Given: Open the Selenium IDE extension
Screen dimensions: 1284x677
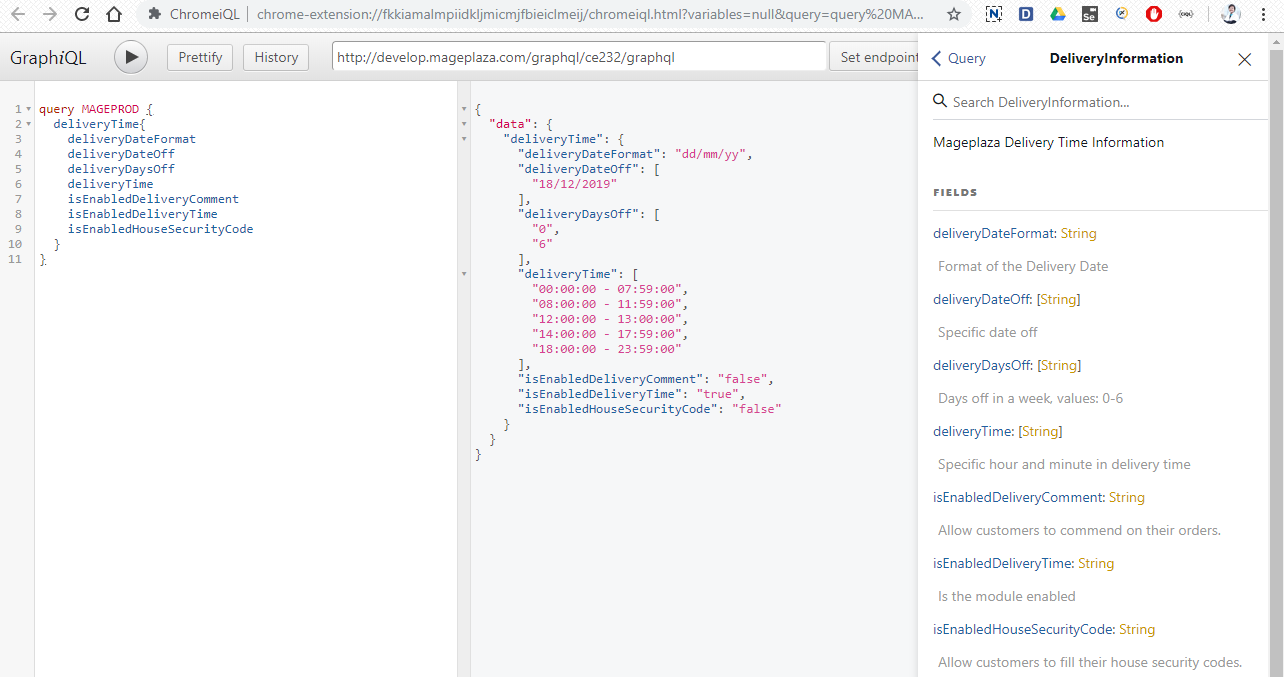Looking at the screenshot, I should pyautogui.click(x=1090, y=15).
